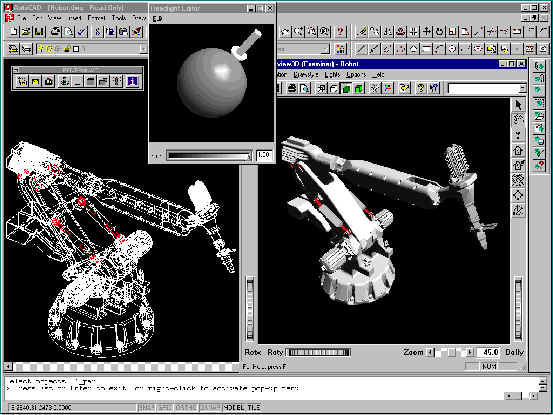The height and width of the screenshot is (415, 553).
Task: Toggle SNAP in the status bar
Action: (x=146, y=408)
